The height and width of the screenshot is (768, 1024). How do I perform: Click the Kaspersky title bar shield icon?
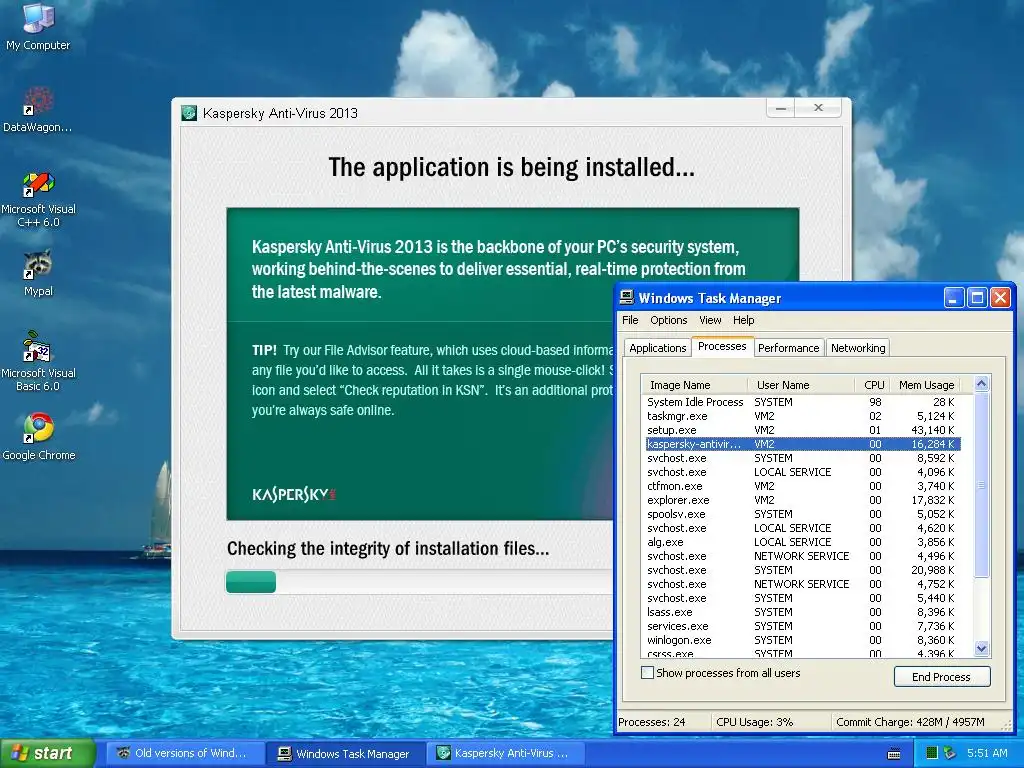click(x=189, y=113)
